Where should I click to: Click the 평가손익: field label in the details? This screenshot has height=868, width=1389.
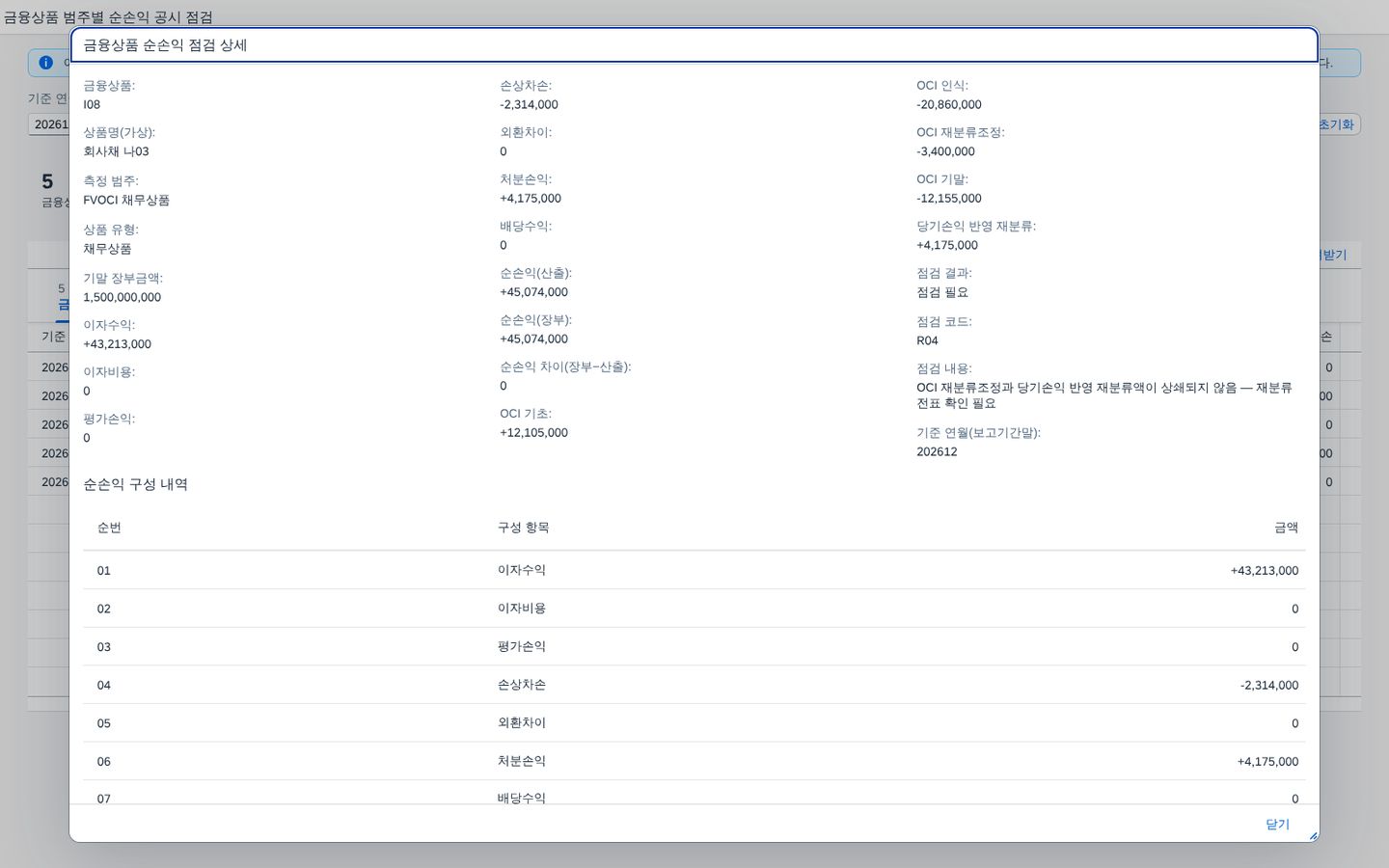[109, 419]
